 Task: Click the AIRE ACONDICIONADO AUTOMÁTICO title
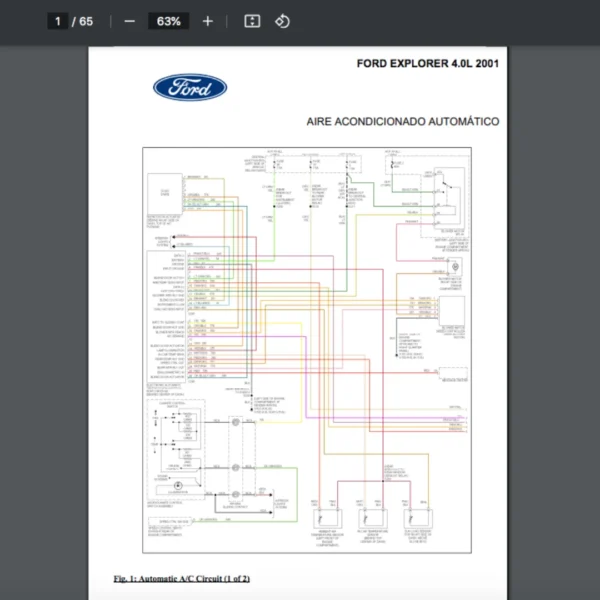pos(403,121)
